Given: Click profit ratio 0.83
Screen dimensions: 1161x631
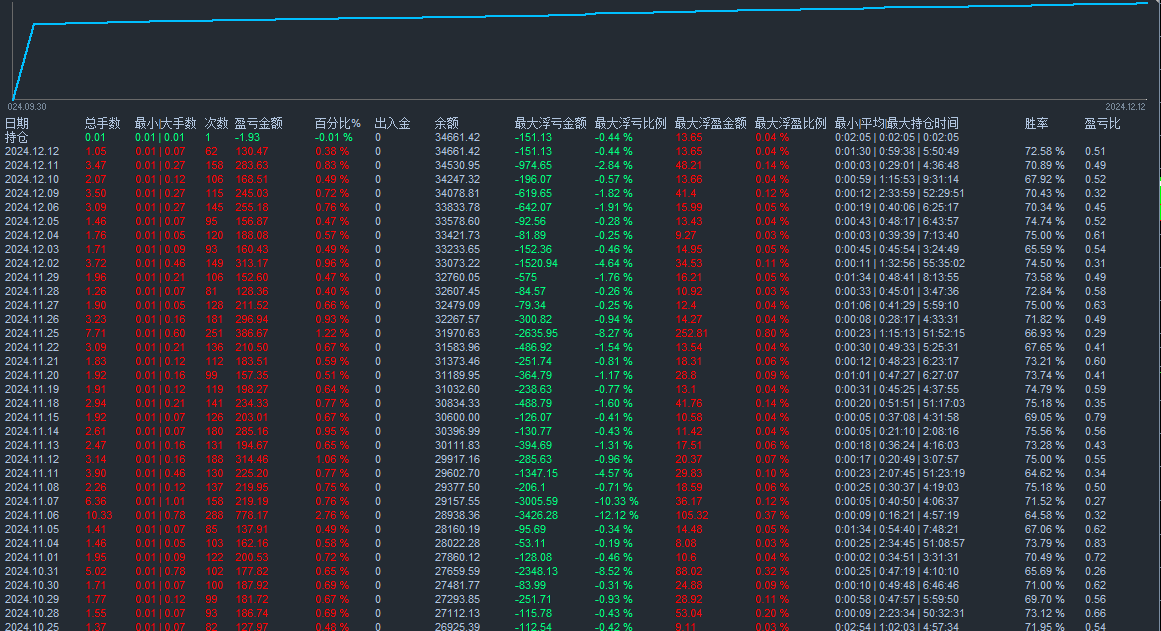Looking at the screenshot, I should tap(1095, 543).
